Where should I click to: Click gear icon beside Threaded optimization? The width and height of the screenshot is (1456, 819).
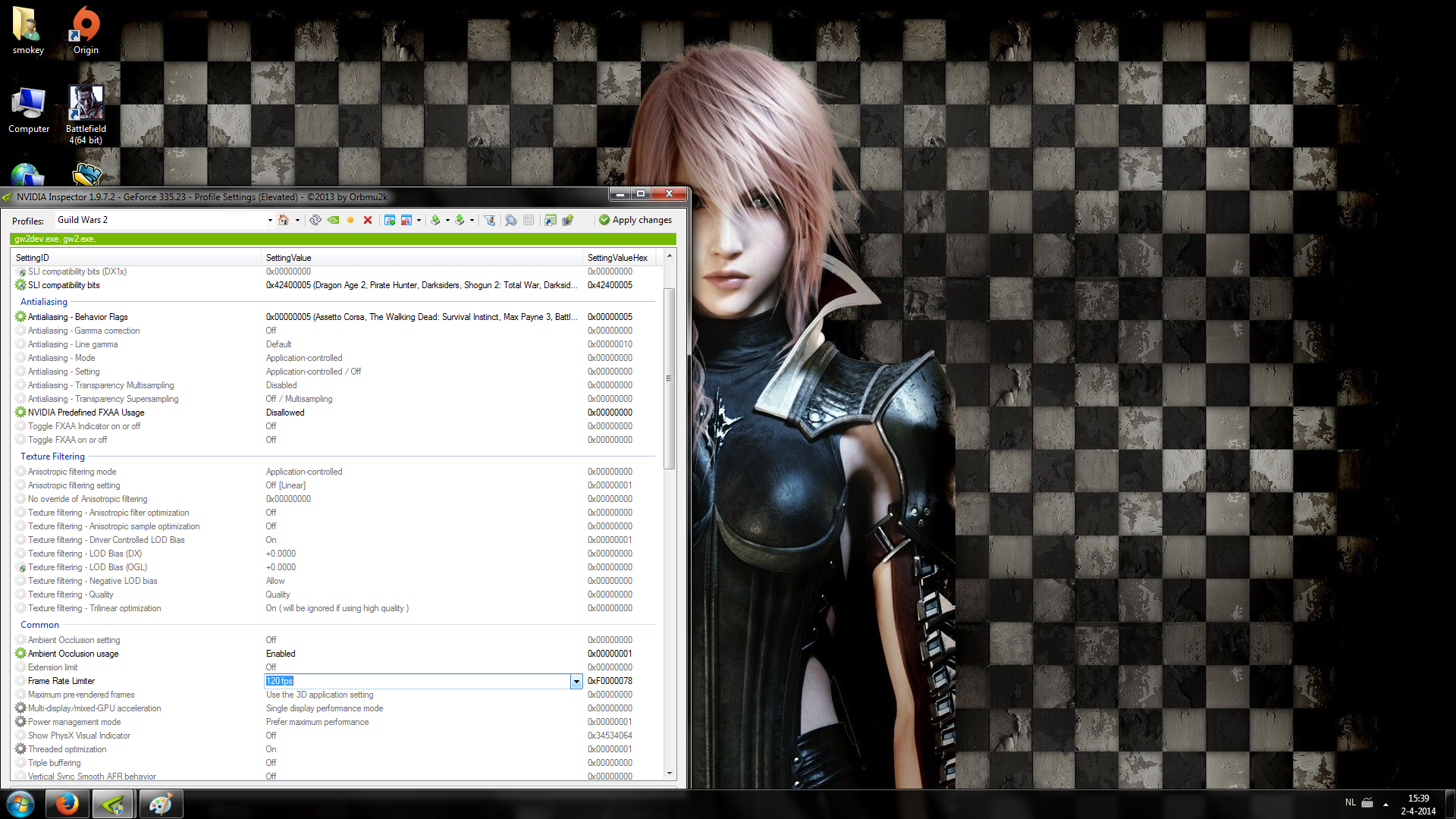pyautogui.click(x=20, y=749)
